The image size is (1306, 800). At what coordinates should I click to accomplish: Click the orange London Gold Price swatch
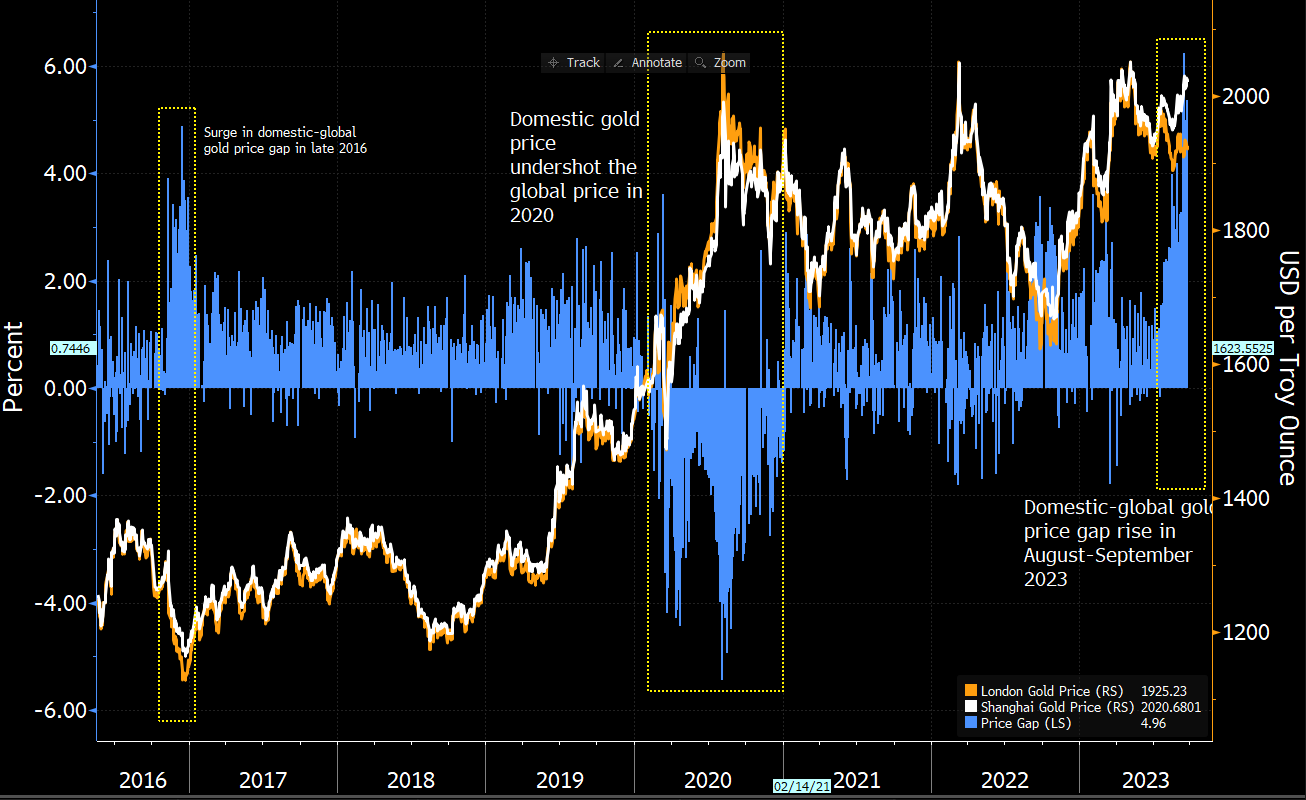[969, 690]
